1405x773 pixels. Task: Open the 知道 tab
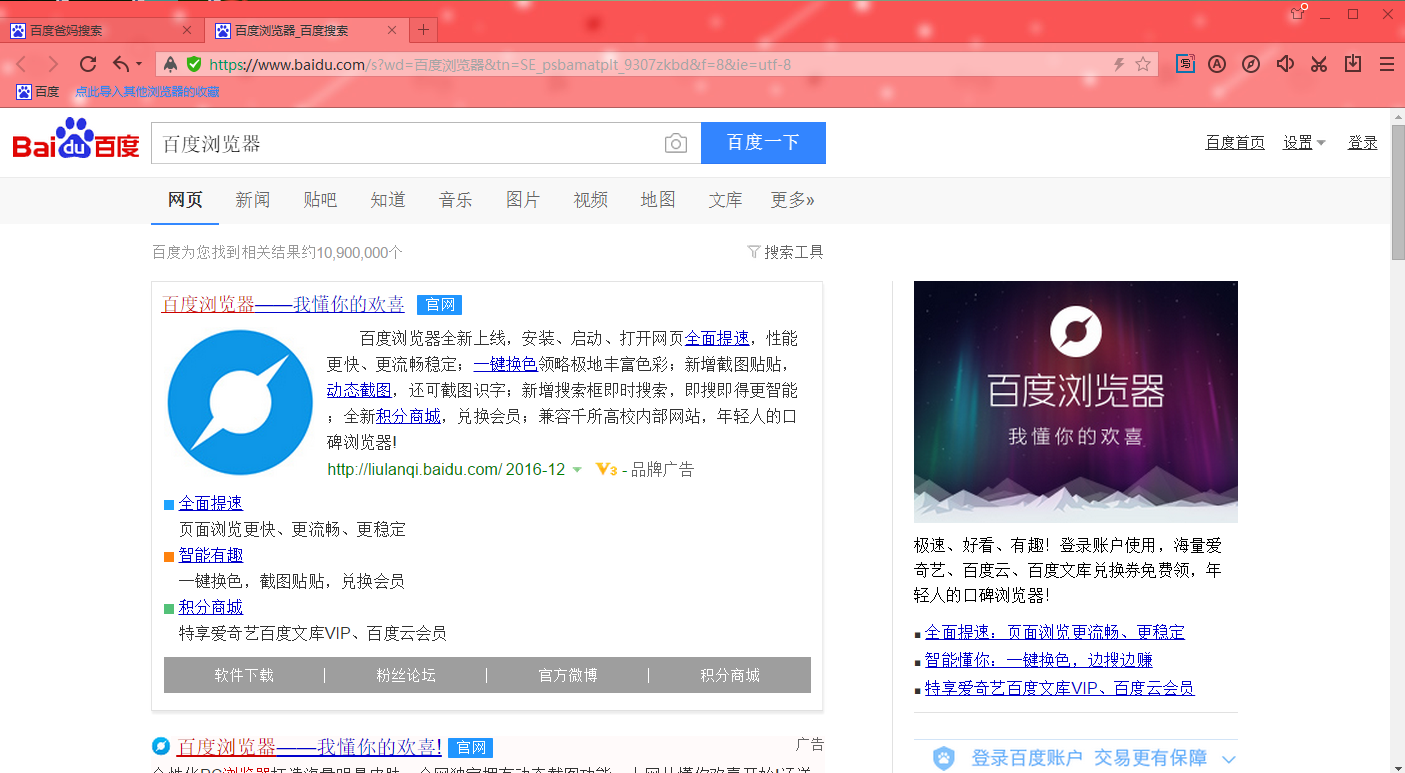click(388, 200)
